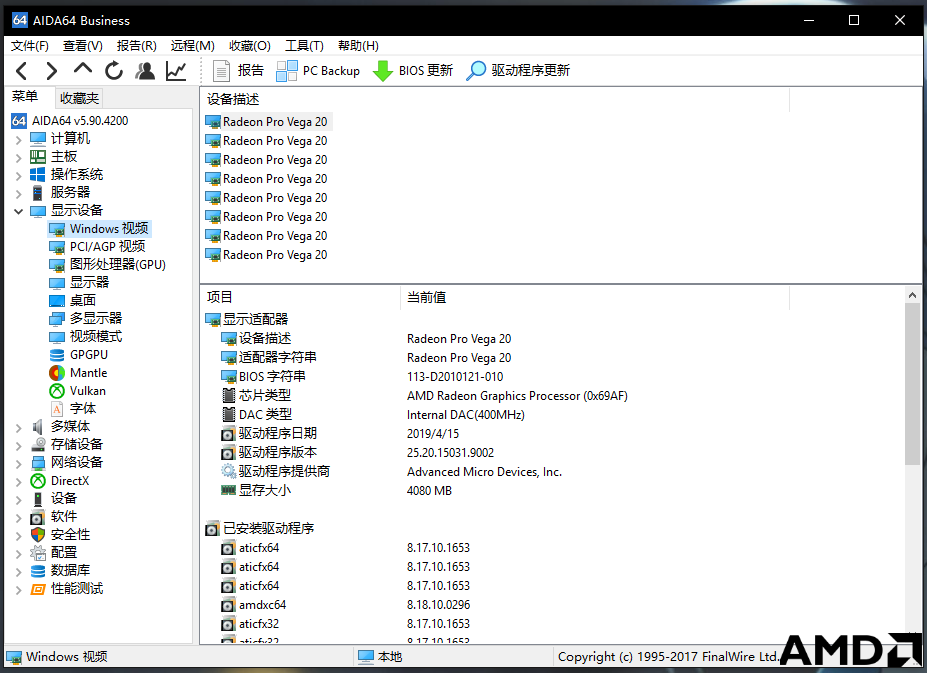Refresh the view with the circular arrow icon
Image resolution: width=927 pixels, height=673 pixels.
114,71
